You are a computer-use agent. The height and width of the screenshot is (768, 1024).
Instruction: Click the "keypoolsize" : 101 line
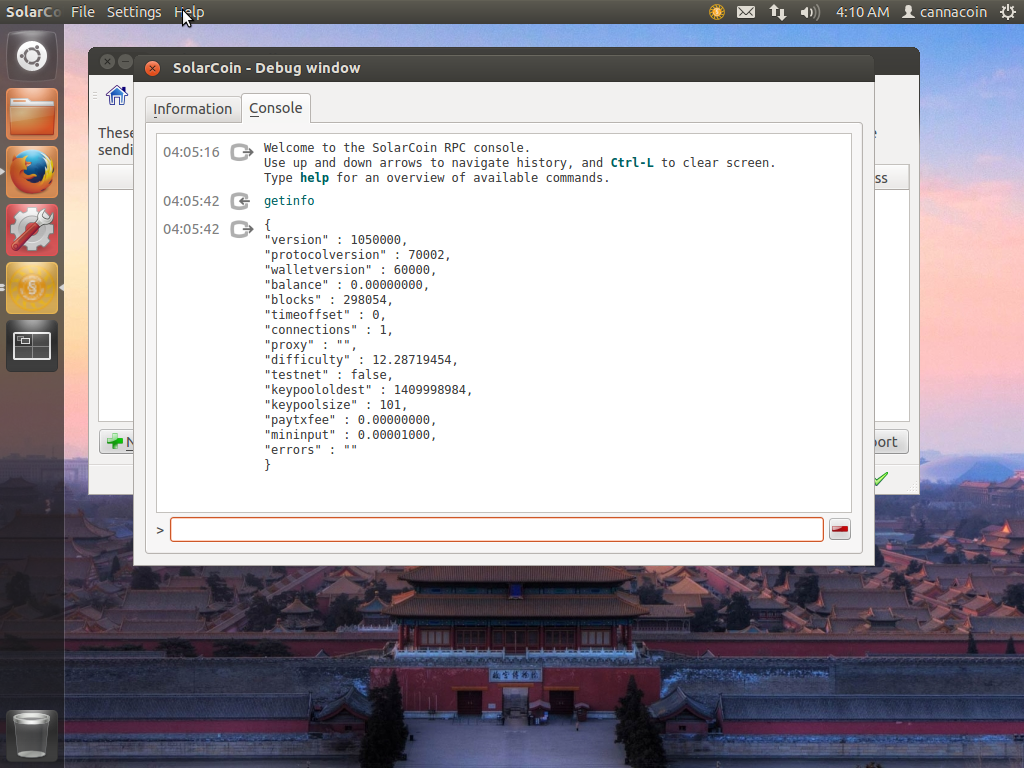[336, 406]
